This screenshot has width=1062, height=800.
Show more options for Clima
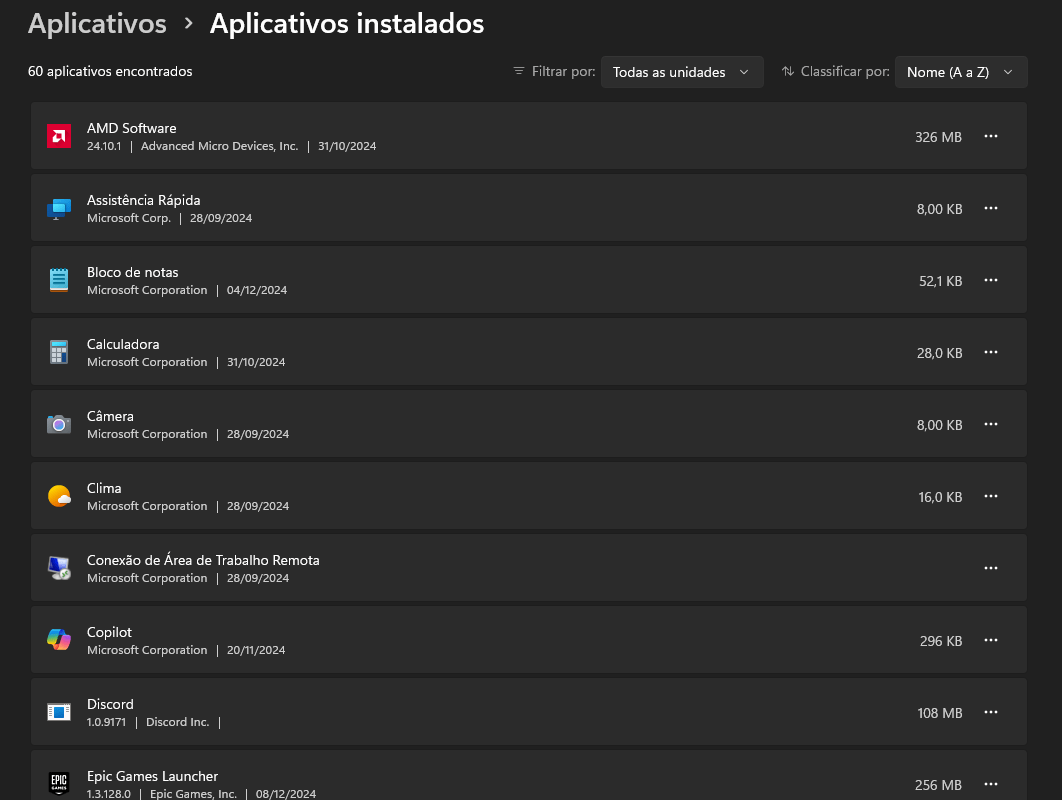pyautogui.click(x=991, y=497)
